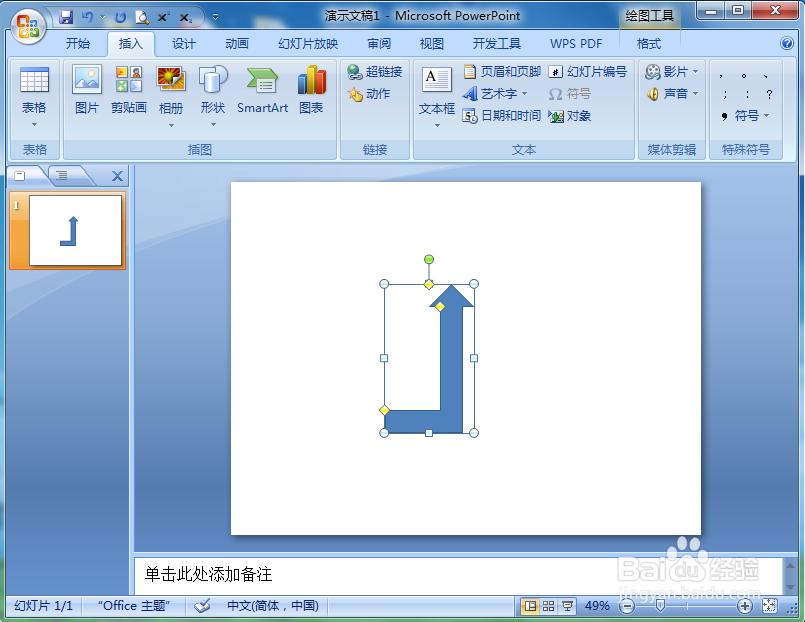Redo the action in quick access toolbar

point(120,17)
